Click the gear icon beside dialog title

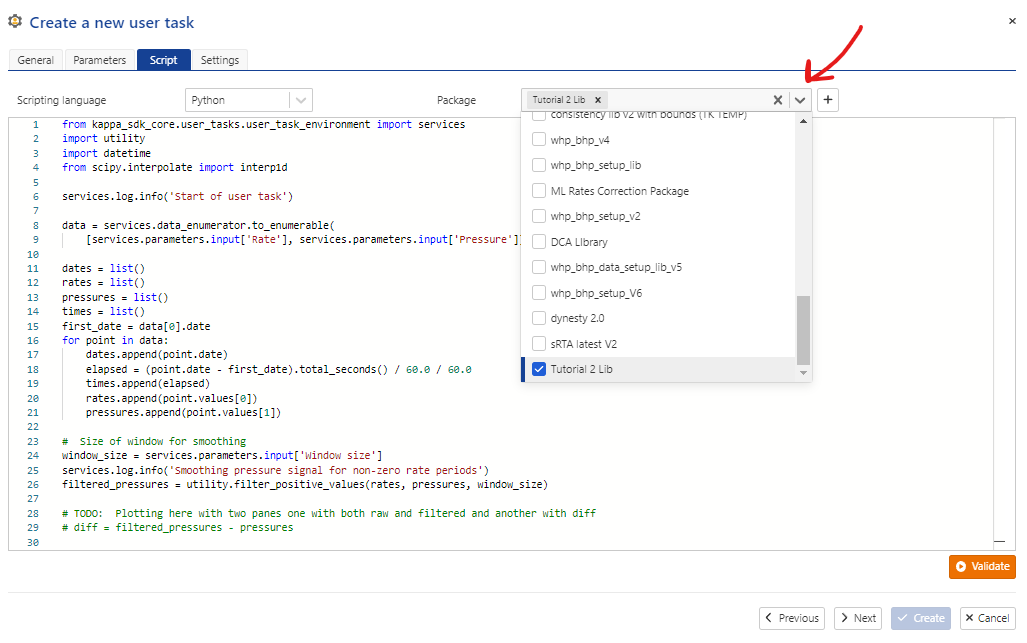pyautogui.click(x=15, y=21)
